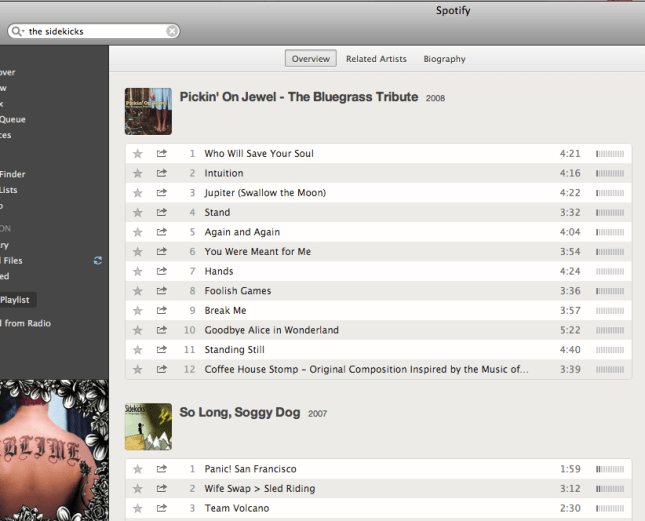The width and height of the screenshot is (645, 521).
Task: Select the Finder item in the sidebar
Action: pos(12,174)
